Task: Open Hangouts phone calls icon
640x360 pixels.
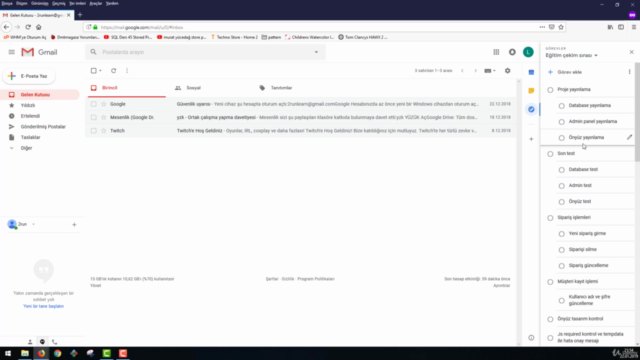Action: (x=54, y=342)
